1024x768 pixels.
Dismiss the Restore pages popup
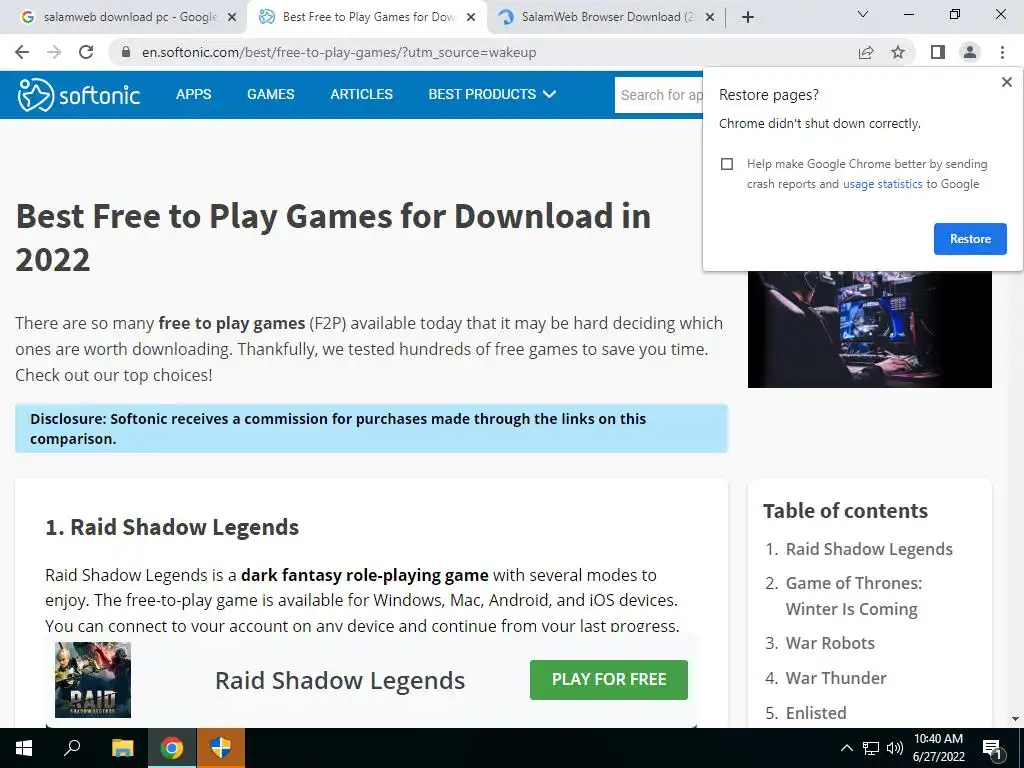click(x=1006, y=82)
